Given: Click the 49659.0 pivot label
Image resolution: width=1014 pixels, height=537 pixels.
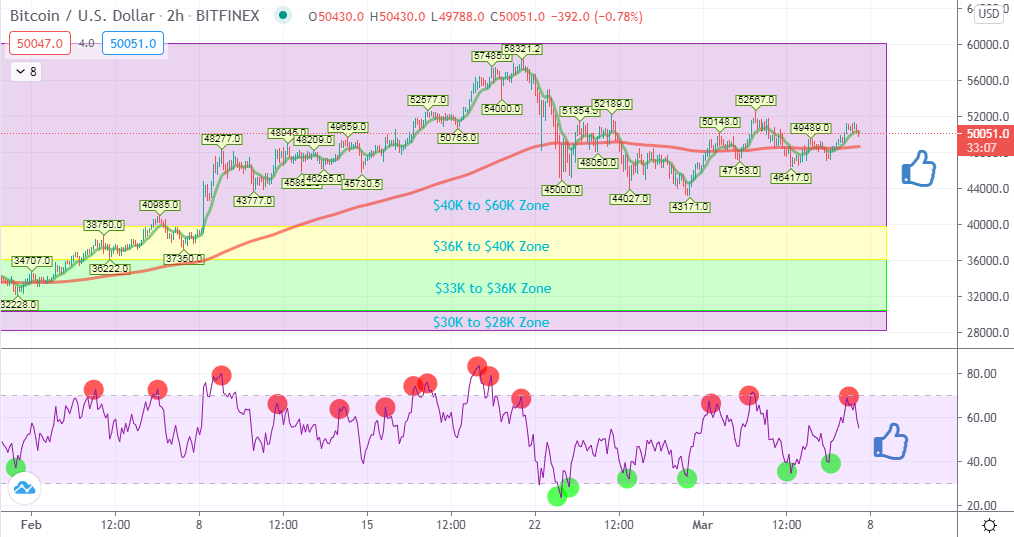Looking at the screenshot, I should [348, 127].
